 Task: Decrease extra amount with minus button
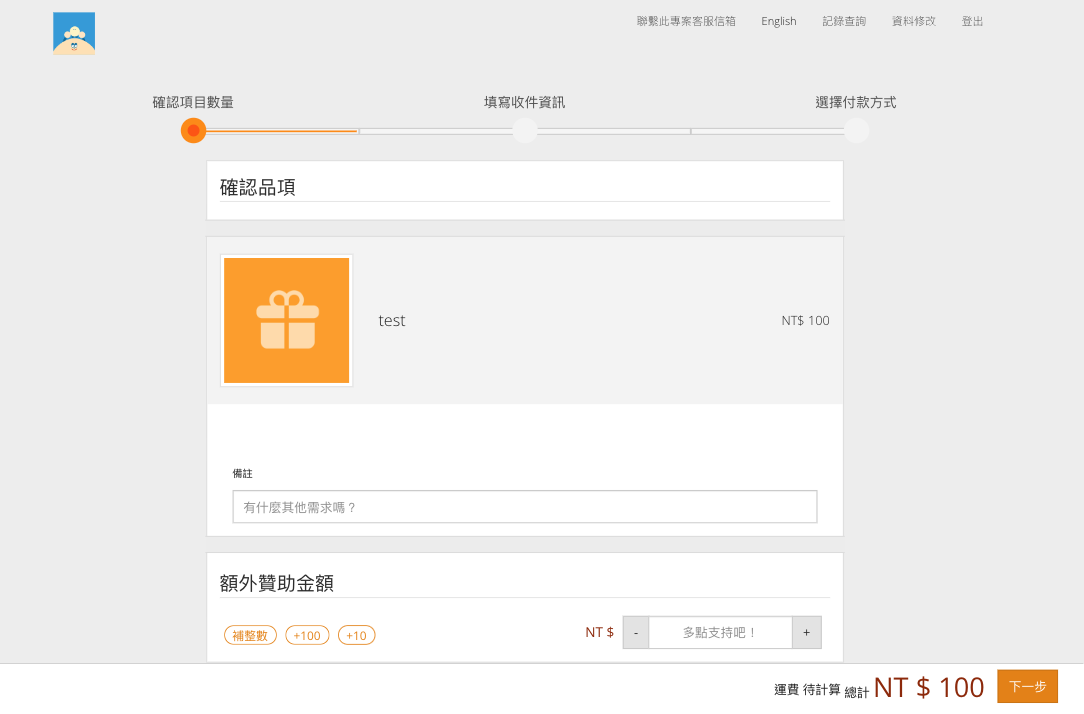tap(636, 632)
